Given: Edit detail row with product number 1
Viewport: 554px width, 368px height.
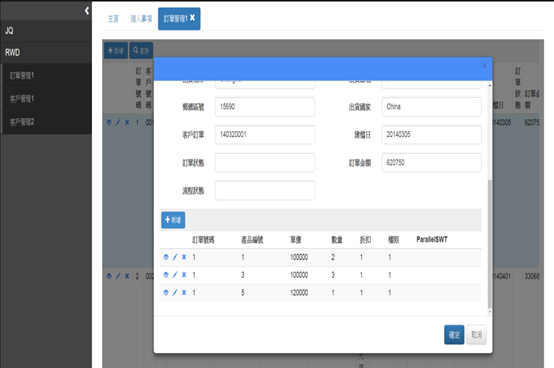Looking at the screenshot, I should coord(175,257).
